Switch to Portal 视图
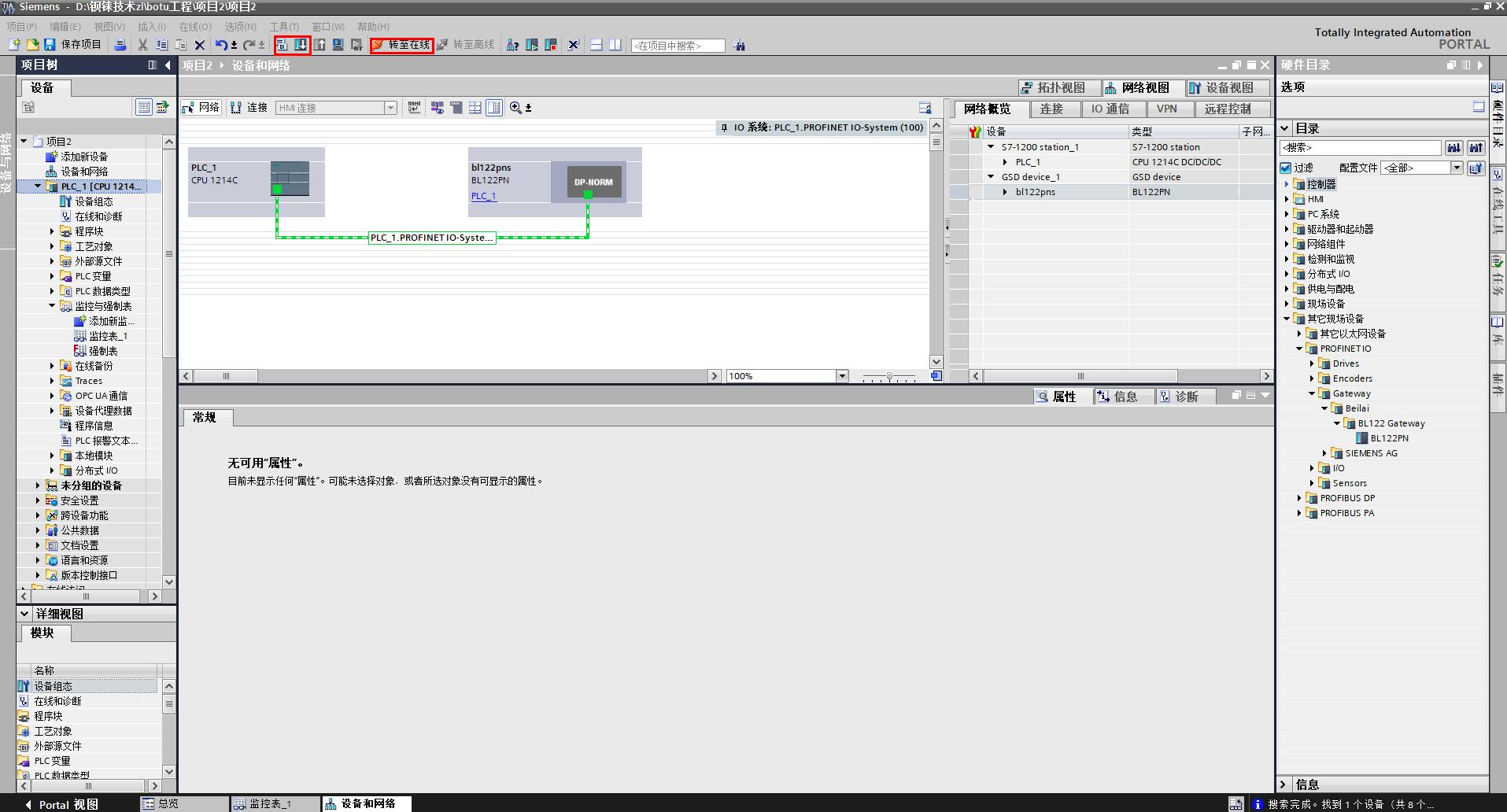This screenshot has width=1507, height=812. [x=61, y=804]
